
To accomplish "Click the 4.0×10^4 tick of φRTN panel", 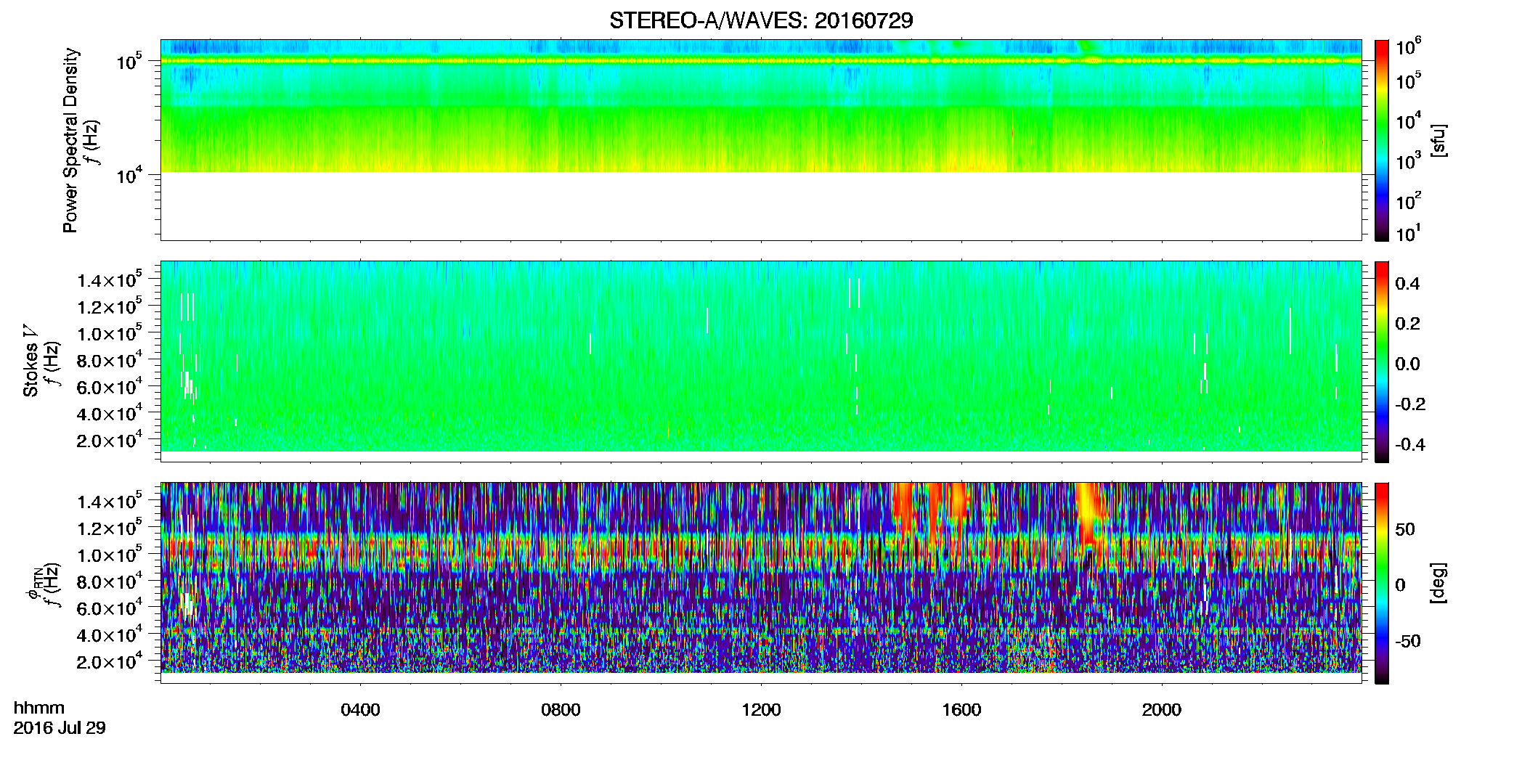I will pos(110,634).
